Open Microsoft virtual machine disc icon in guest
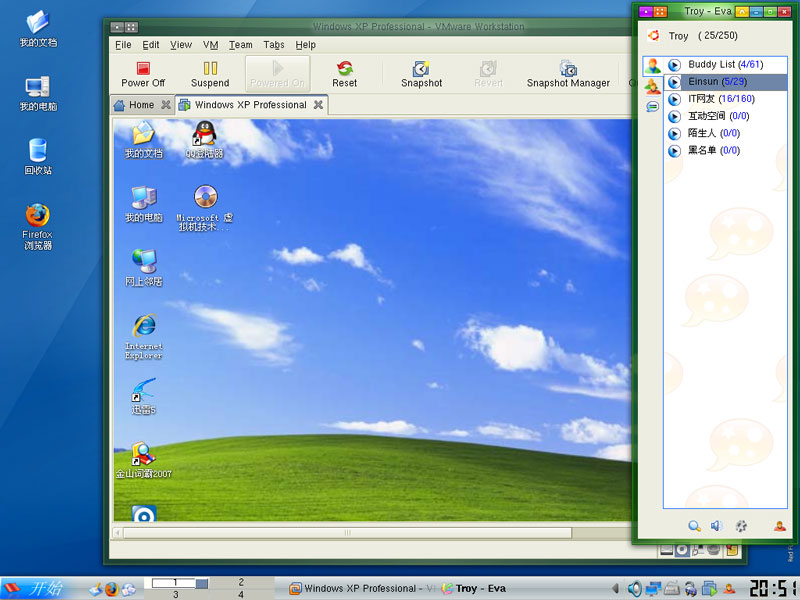The image size is (800, 600). pyautogui.click(x=205, y=208)
